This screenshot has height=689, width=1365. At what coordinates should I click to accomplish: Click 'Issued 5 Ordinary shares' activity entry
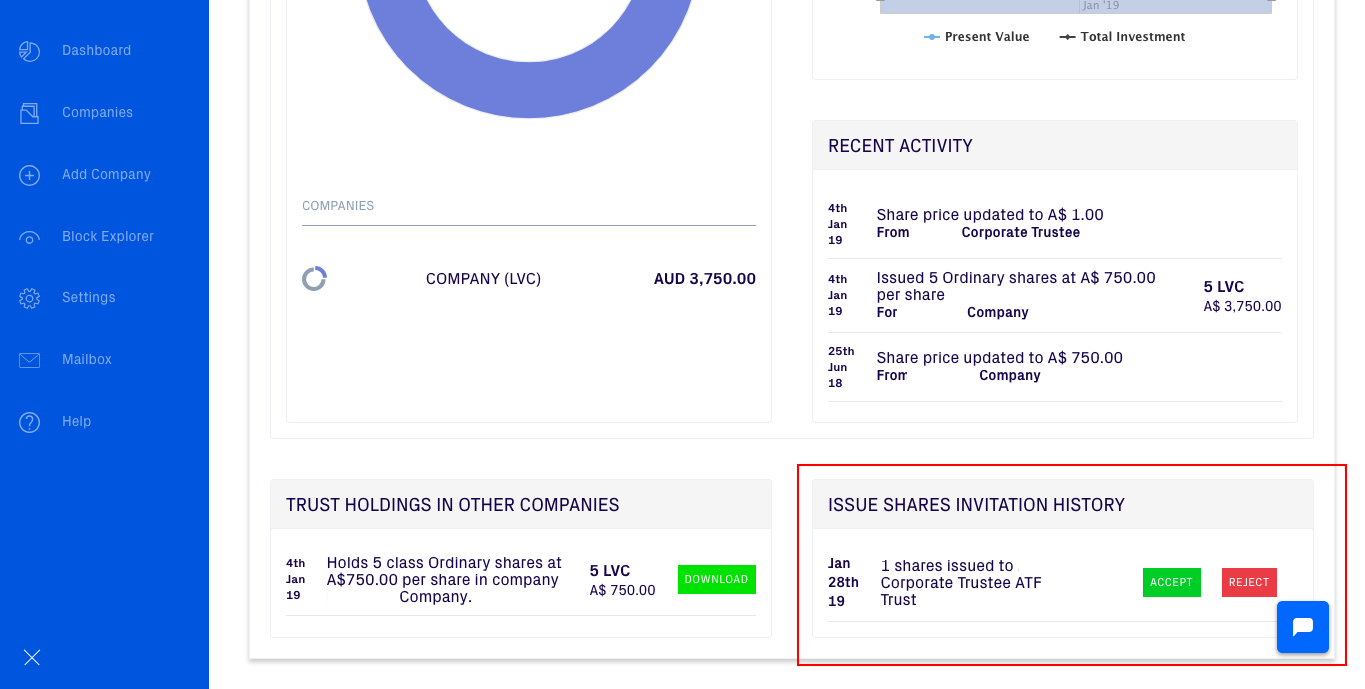[1016, 286]
